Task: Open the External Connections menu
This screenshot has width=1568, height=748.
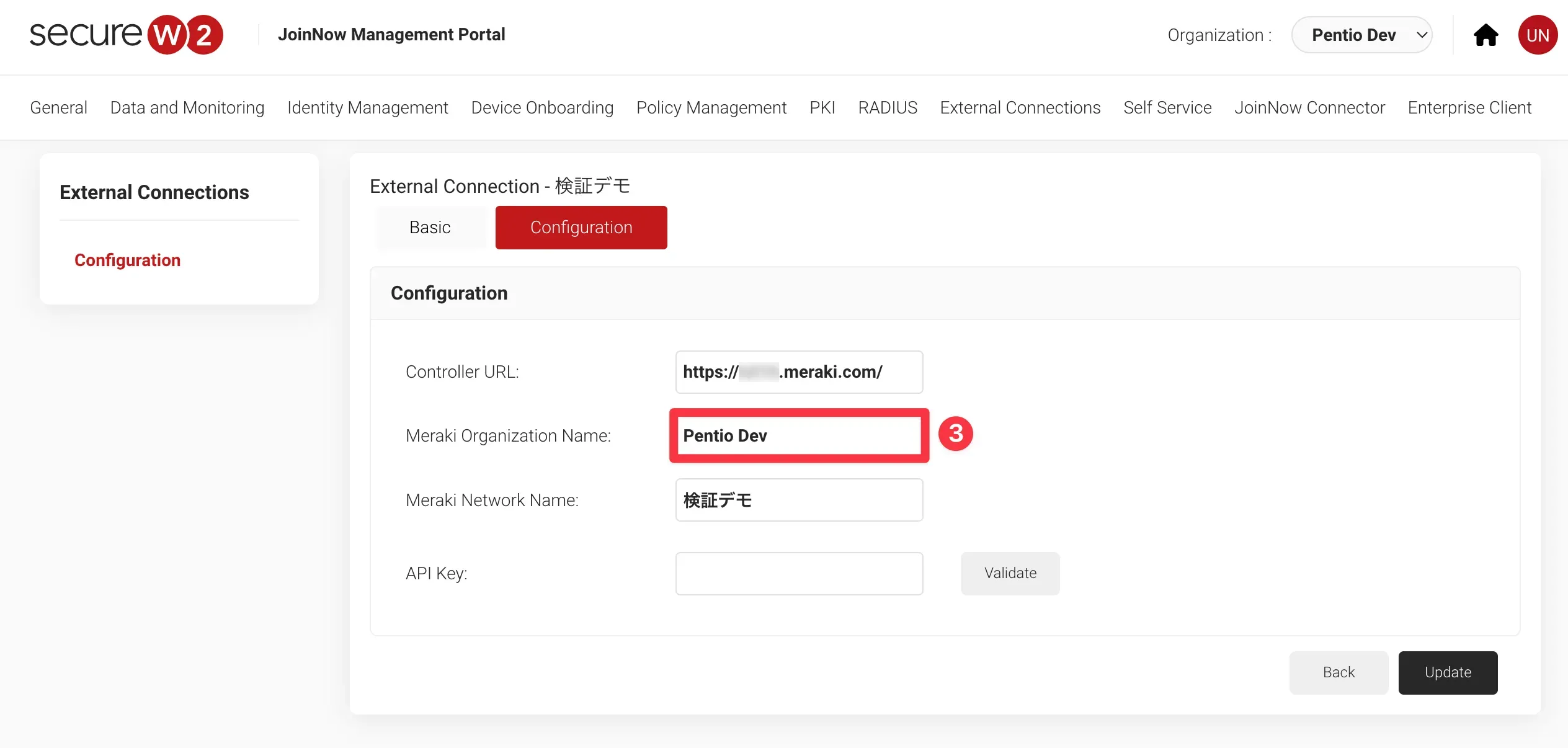Action: coord(1020,108)
